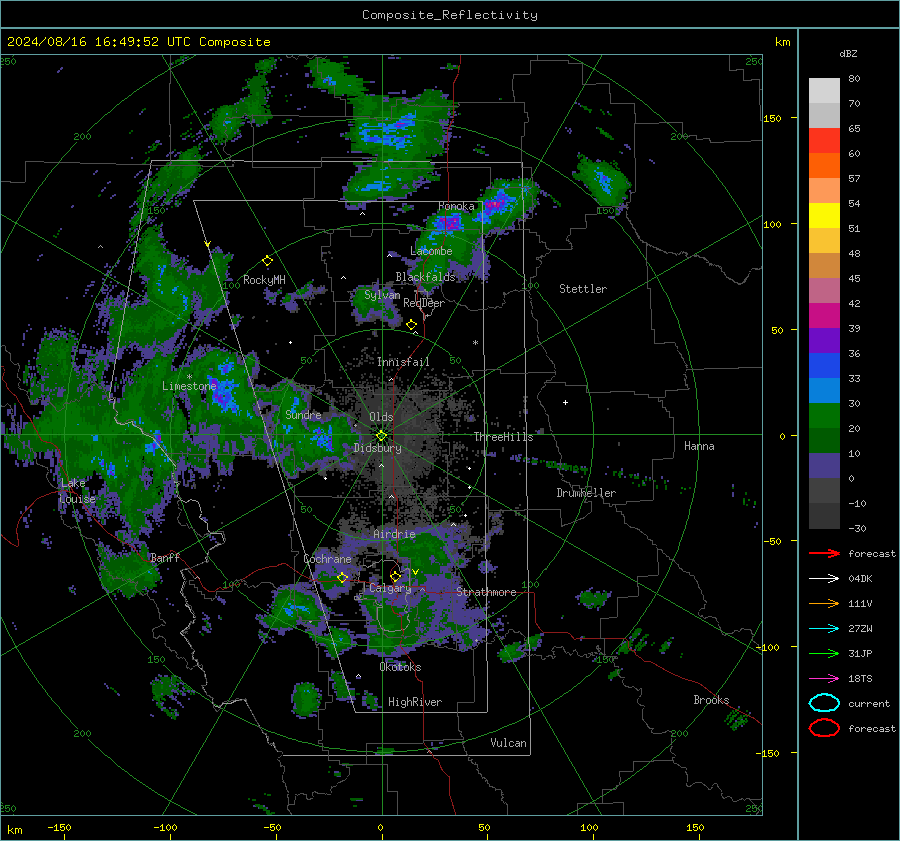Click the Didsbury city label
Image resolution: width=900 pixels, height=841 pixels.
click(377, 448)
